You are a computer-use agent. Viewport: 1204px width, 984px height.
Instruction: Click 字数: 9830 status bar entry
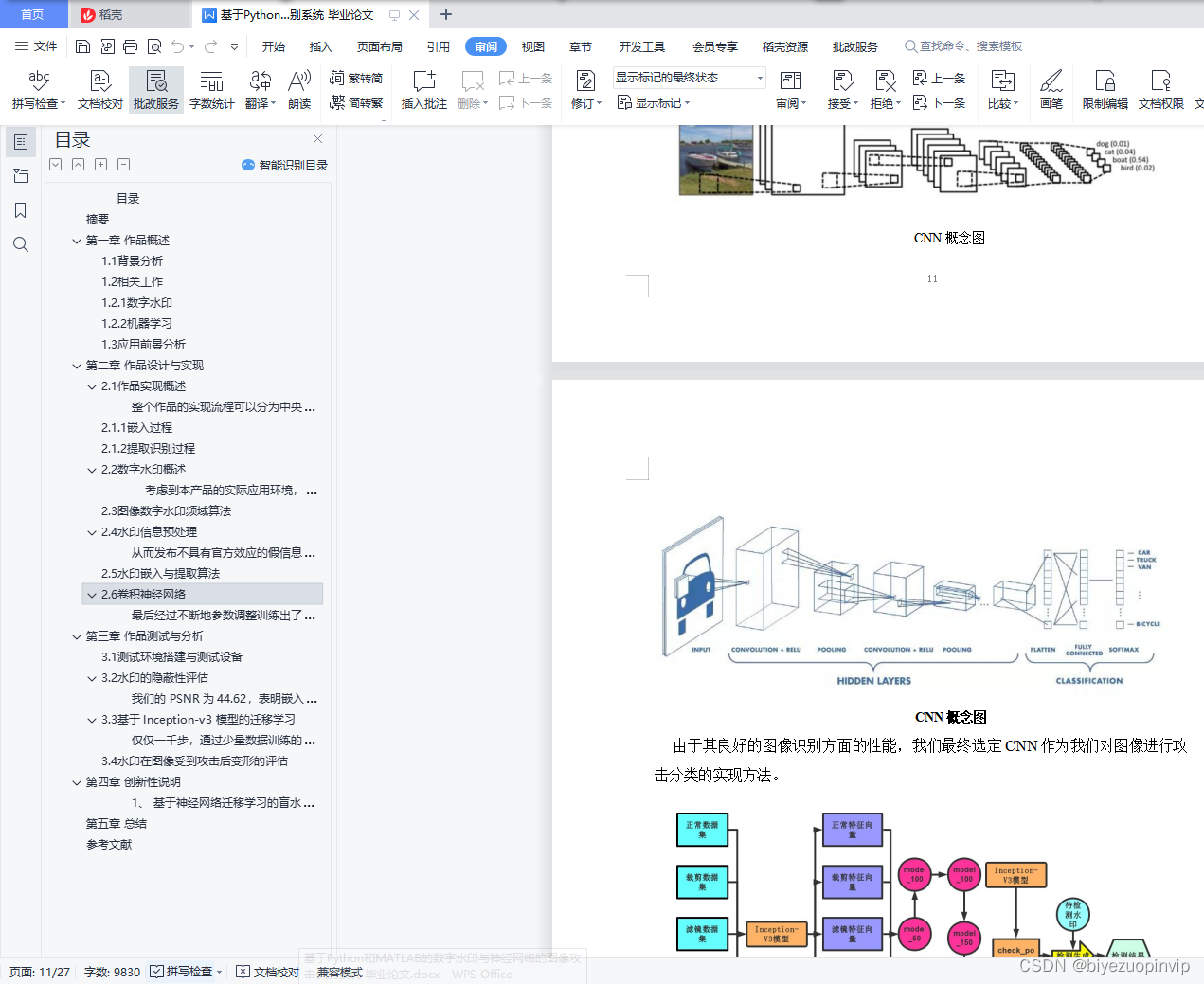[112, 972]
